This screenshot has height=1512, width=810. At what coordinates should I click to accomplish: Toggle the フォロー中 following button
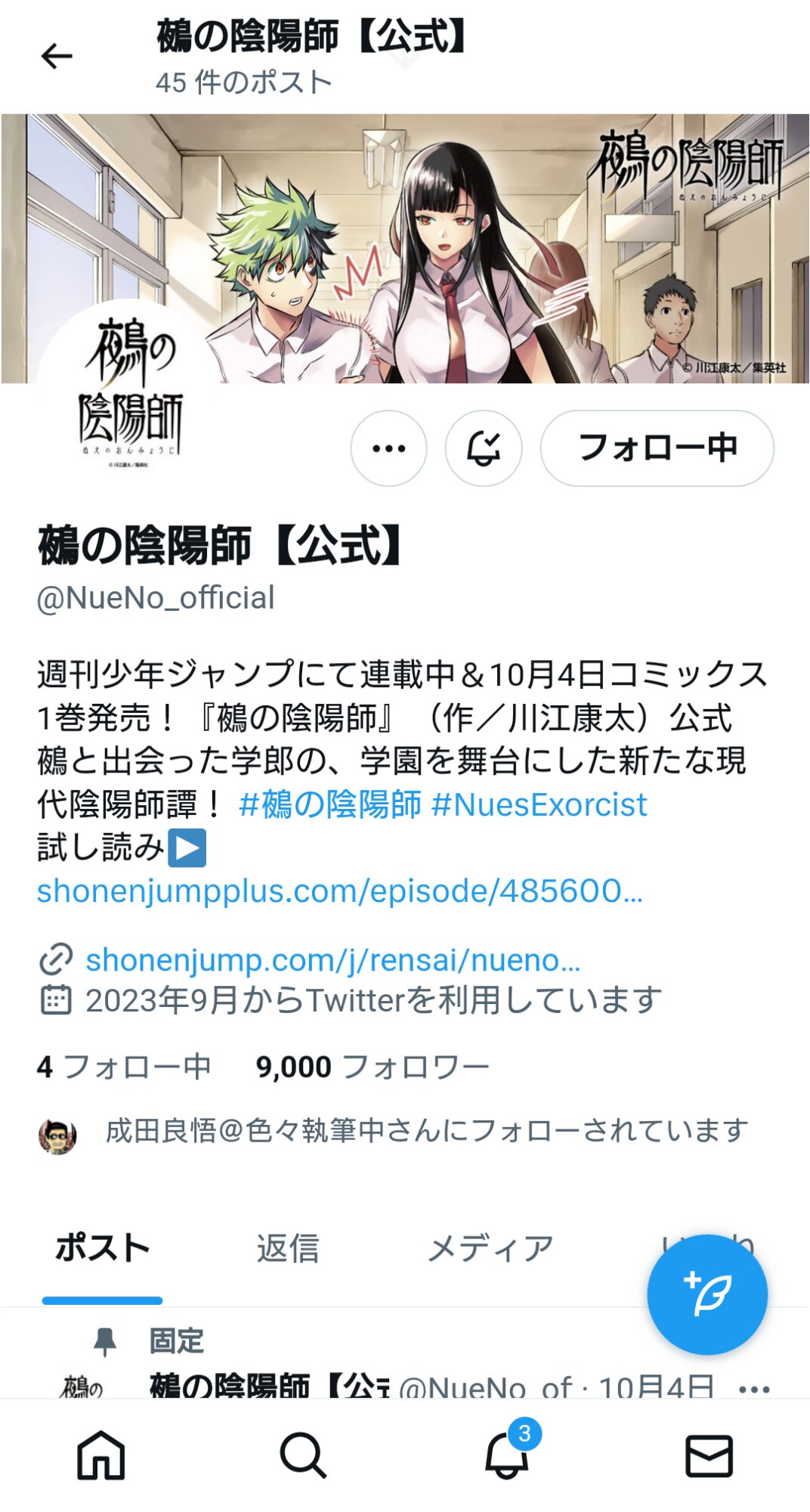657,448
